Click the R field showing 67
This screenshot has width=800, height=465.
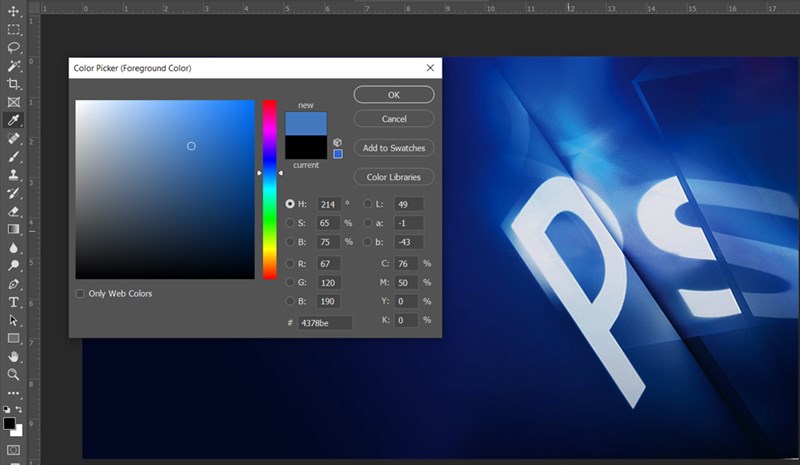[329, 264]
